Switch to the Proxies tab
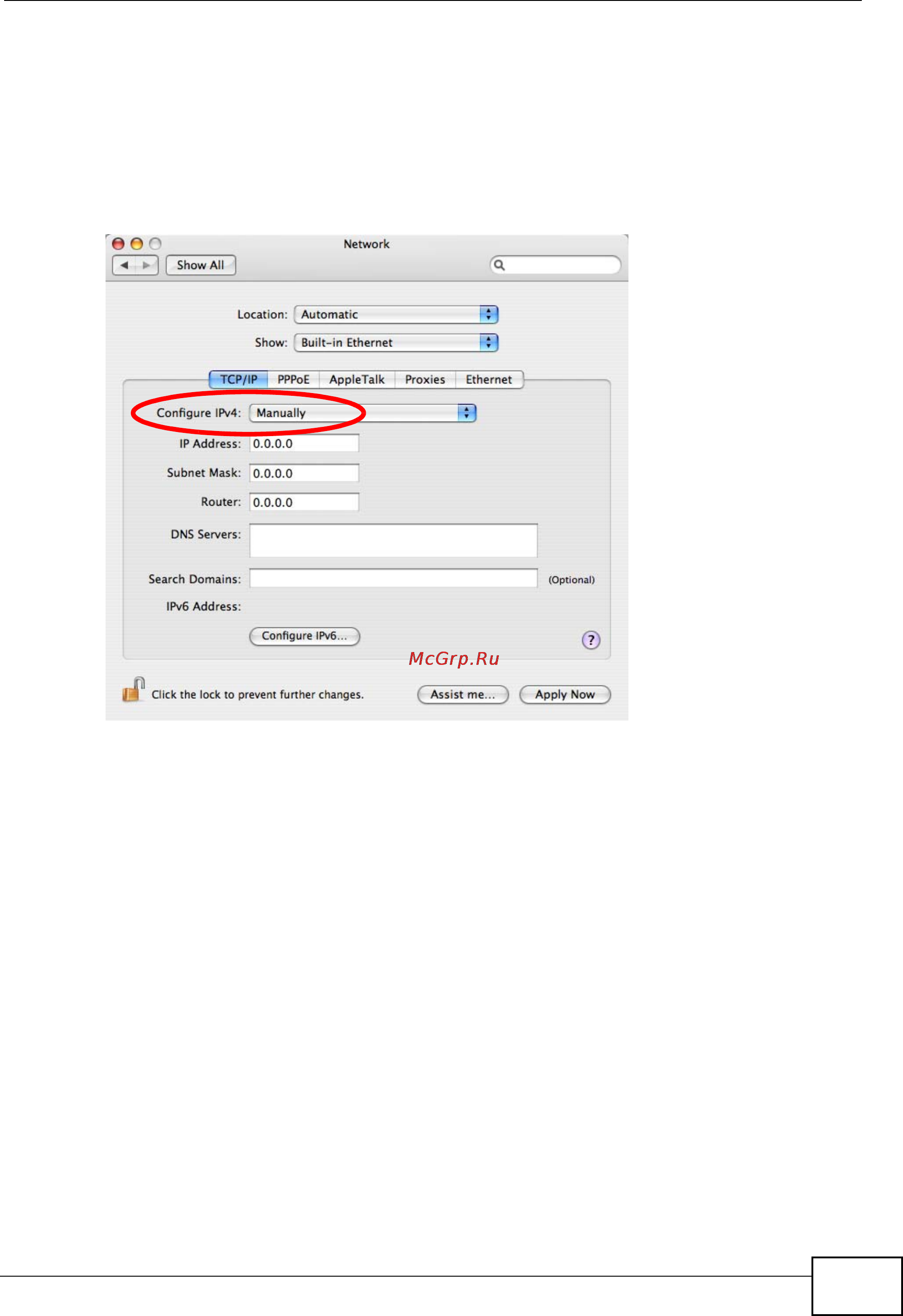This screenshot has height=1316, width=903. (425, 379)
